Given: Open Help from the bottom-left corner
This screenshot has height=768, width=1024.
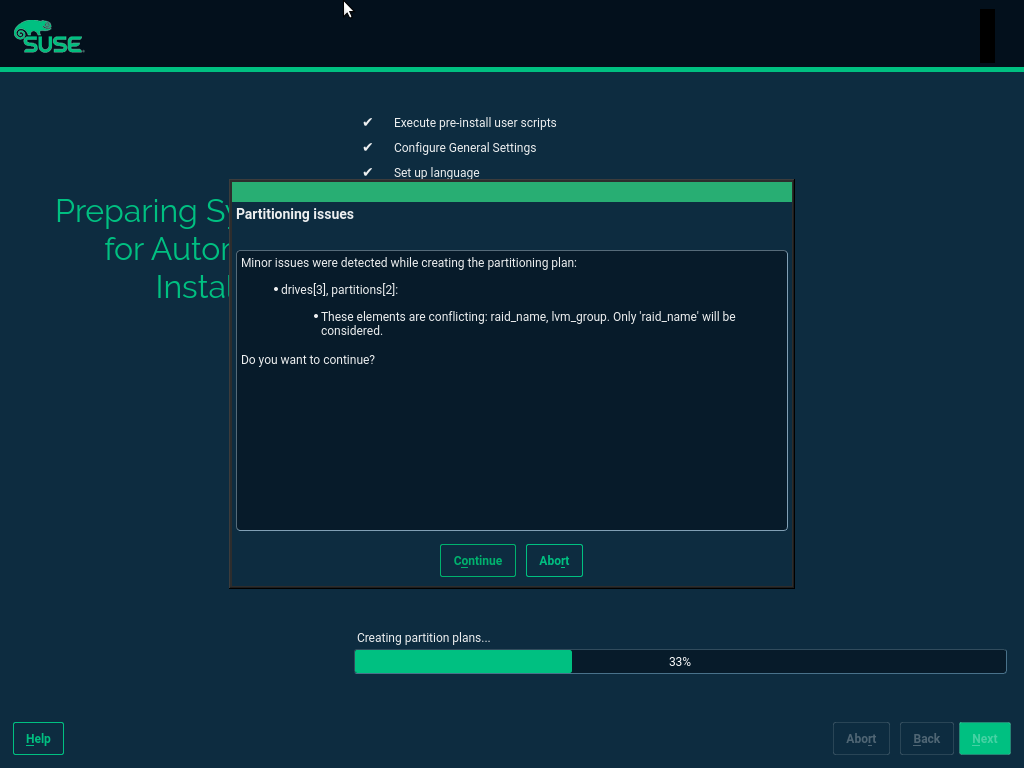Looking at the screenshot, I should 38,738.
